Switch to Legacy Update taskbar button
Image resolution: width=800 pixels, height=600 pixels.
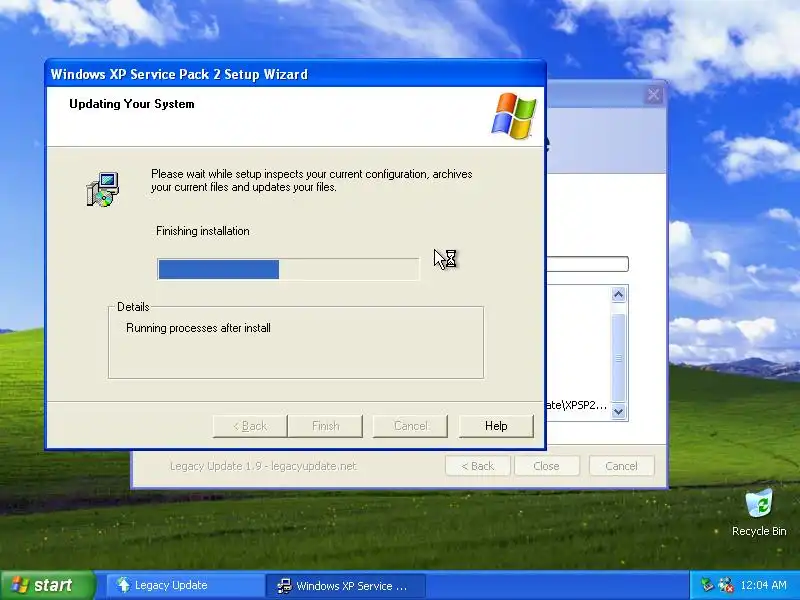point(185,585)
